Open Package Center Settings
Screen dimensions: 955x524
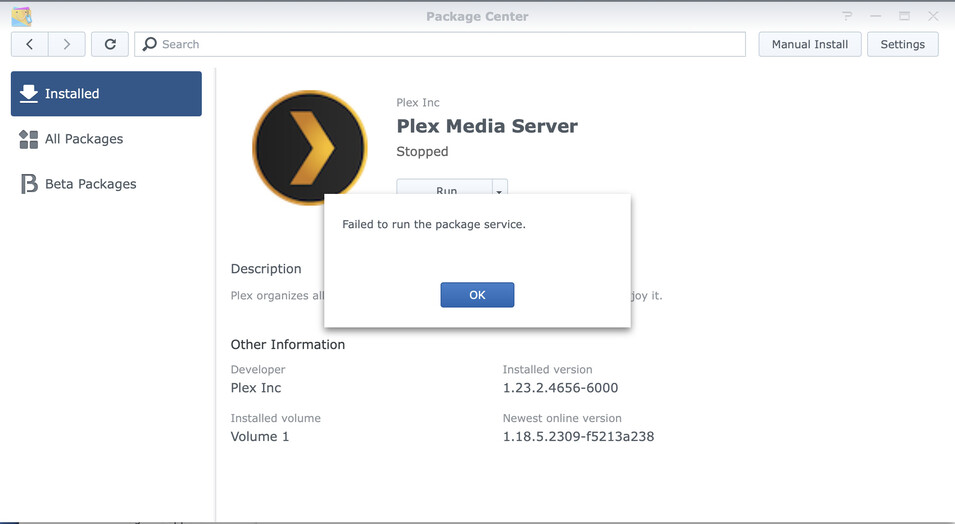[902, 44]
